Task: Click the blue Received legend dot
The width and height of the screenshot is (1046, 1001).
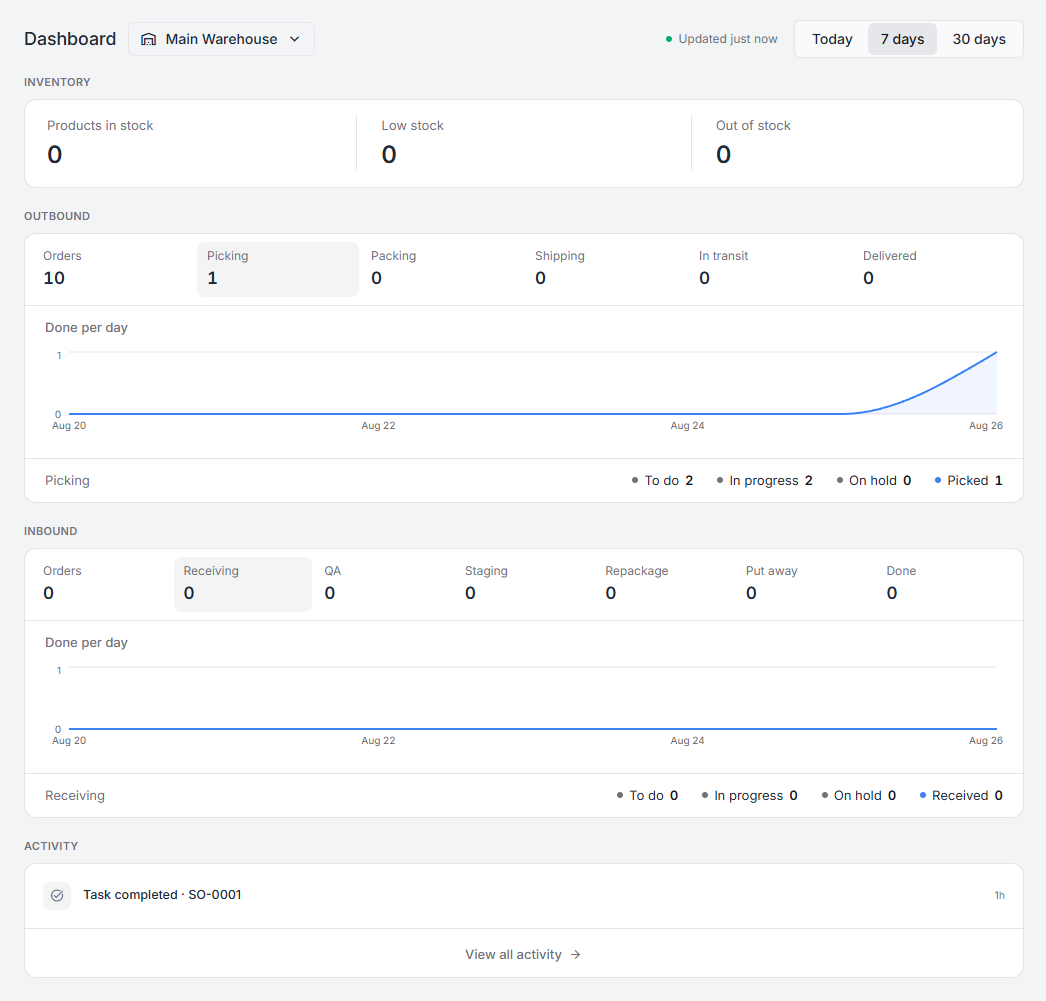Action: (x=923, y=795)
